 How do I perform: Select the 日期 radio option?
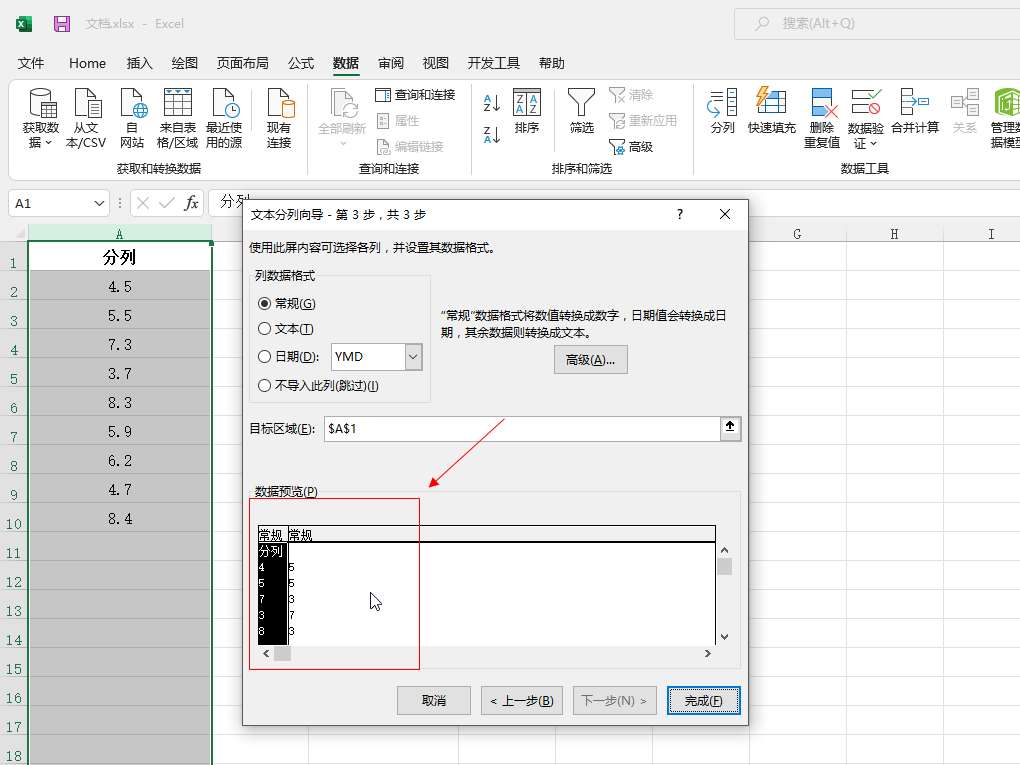(x=264, y=357)
